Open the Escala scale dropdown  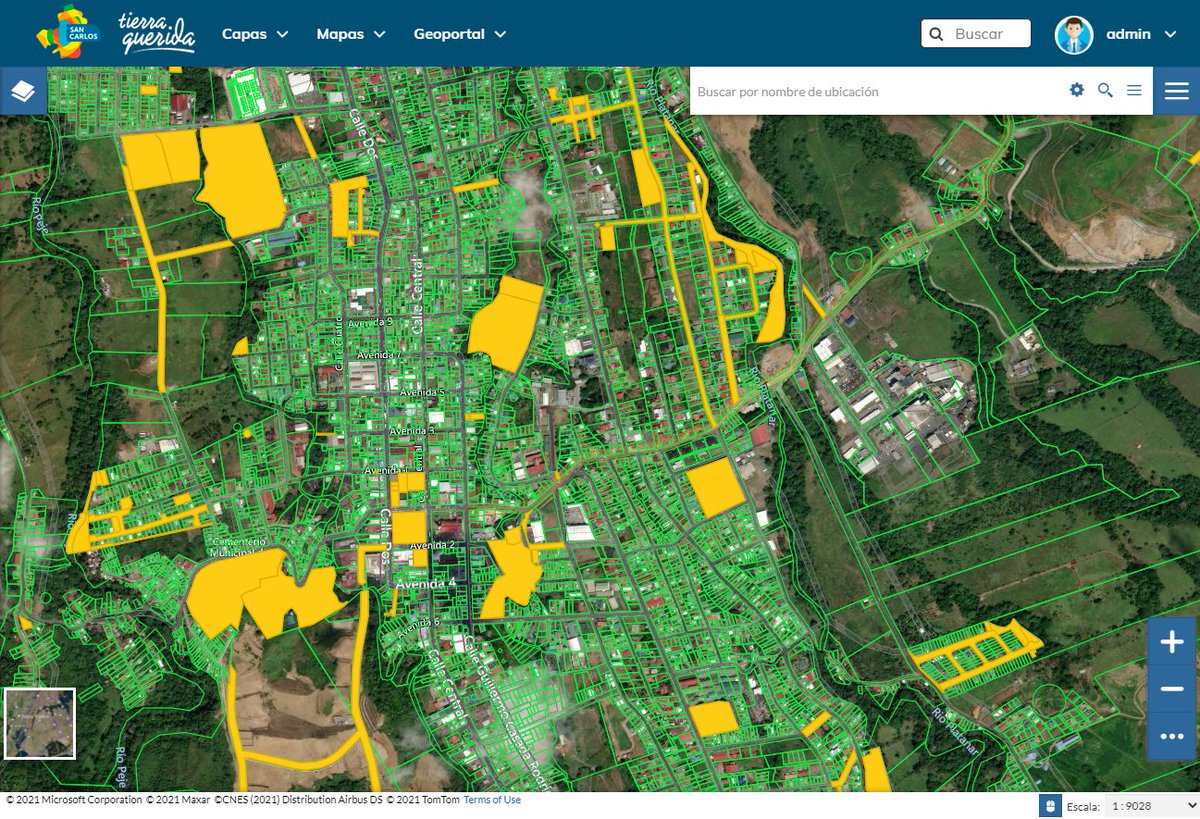coord(1153,806)
